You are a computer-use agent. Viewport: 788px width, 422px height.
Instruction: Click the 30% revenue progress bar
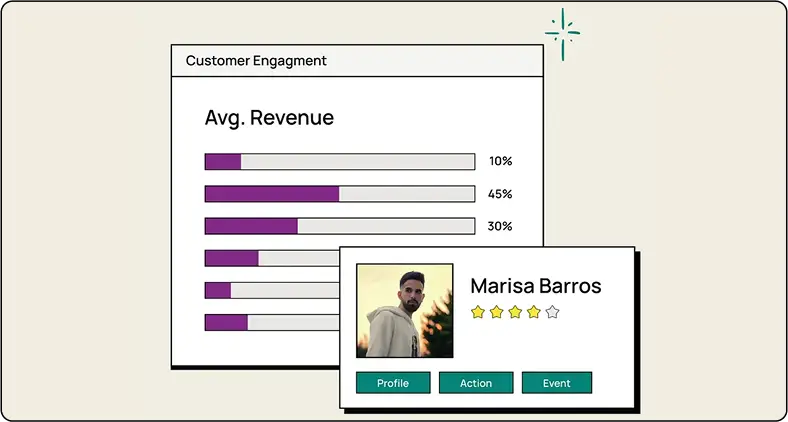(x=340, y=226)
